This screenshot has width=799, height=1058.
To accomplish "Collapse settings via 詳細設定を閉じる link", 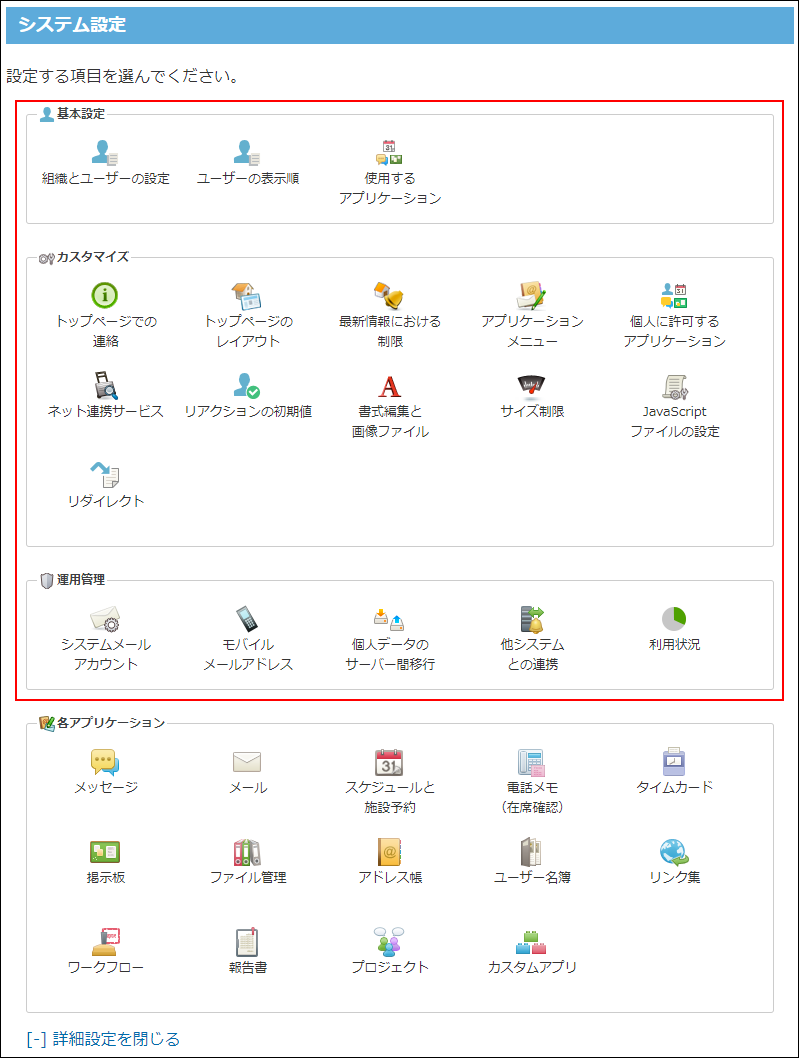I will (103, 1038).
